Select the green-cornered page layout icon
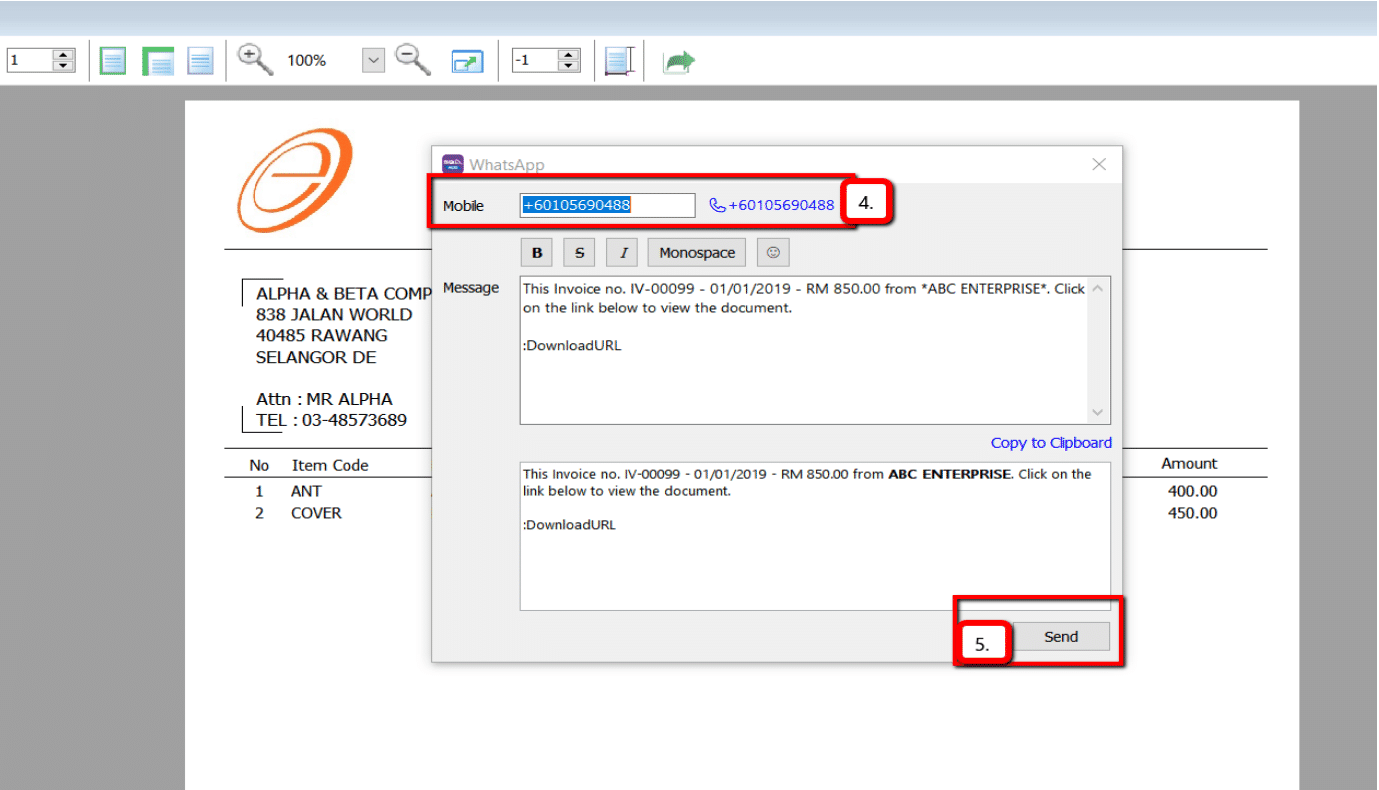Screen dimensions: 1379x790 158,61
